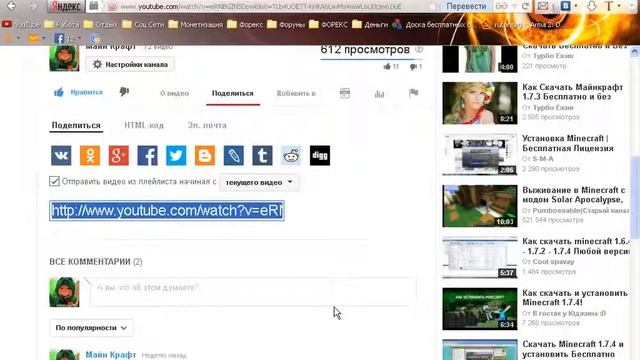Open the mail envelope icon in toolbar
640x360 pixels.
point(543,6)
